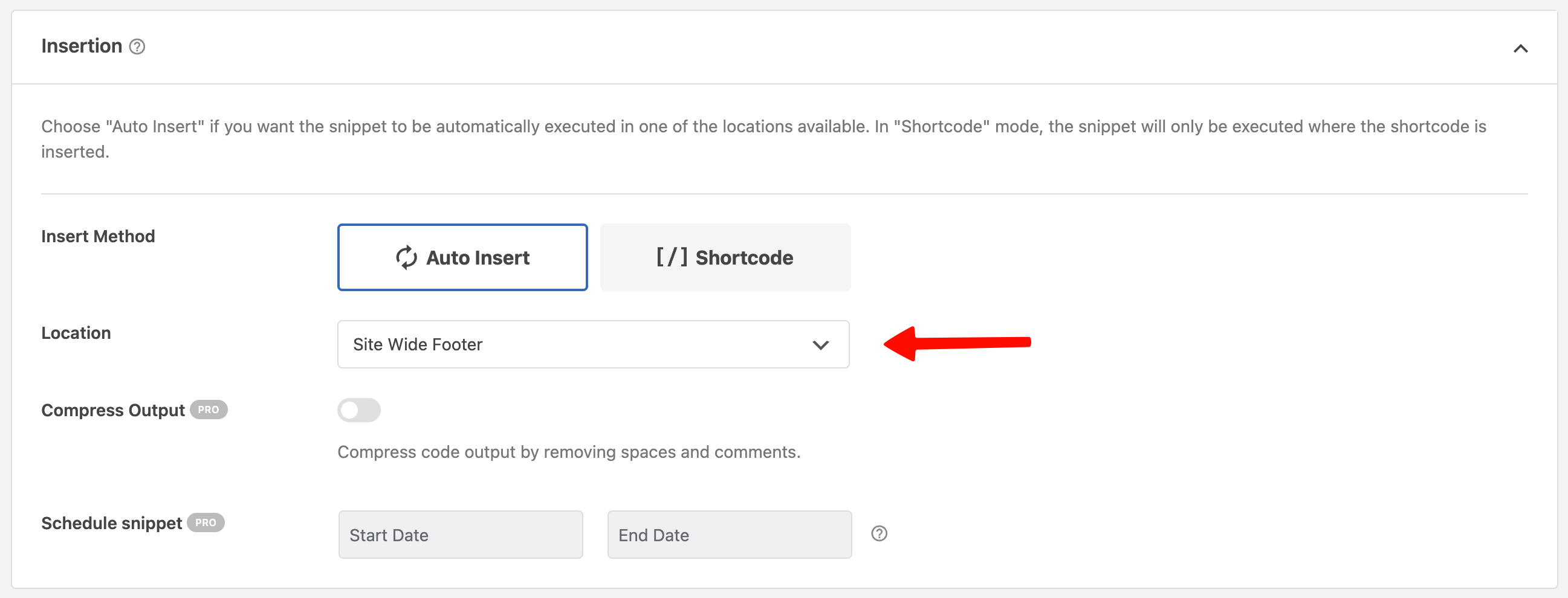Click the Insert Method label

[98, 236]
